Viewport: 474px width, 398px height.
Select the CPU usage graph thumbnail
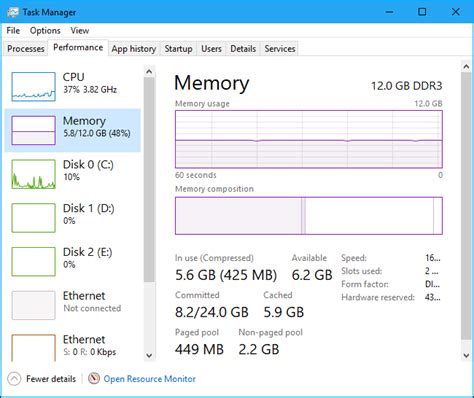pos(33,87)
